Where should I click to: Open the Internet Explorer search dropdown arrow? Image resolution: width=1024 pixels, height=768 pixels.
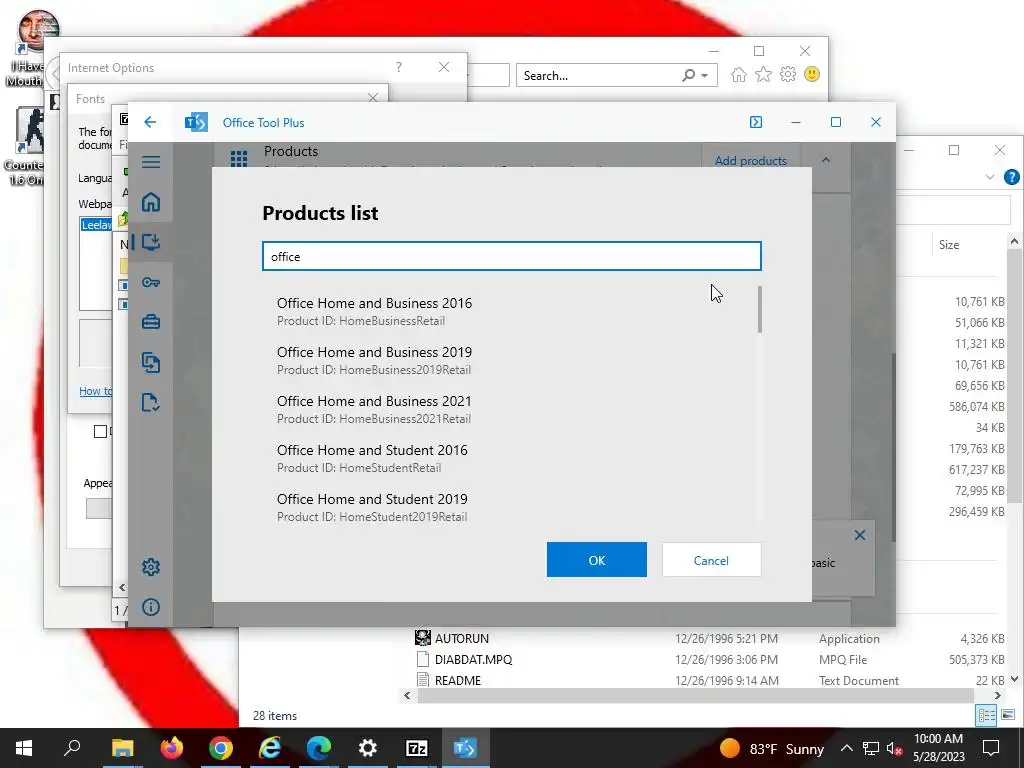click(x=705, y=76)
